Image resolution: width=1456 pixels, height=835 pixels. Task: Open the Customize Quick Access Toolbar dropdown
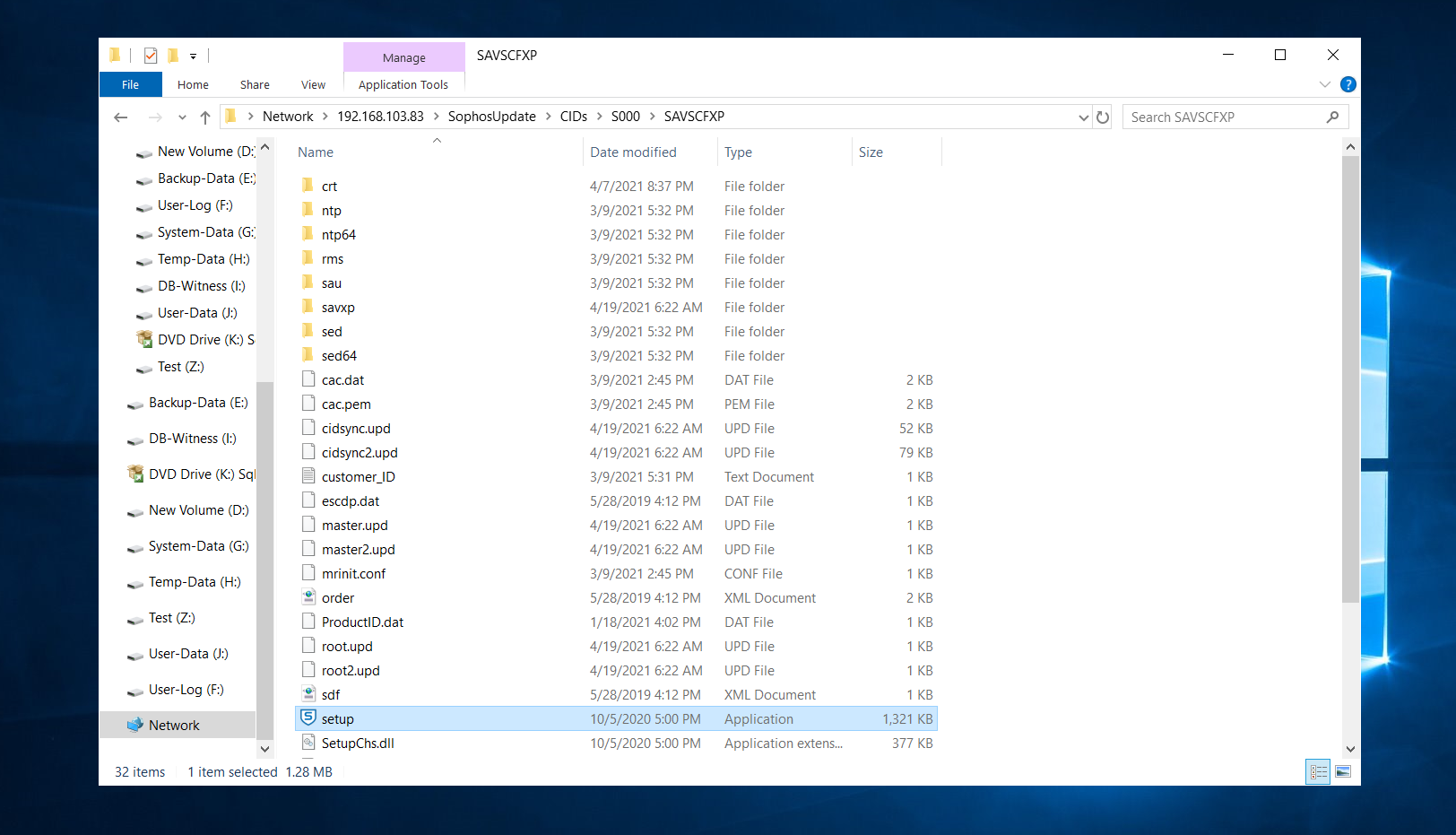pyautogui.click(x=193, y=57)
